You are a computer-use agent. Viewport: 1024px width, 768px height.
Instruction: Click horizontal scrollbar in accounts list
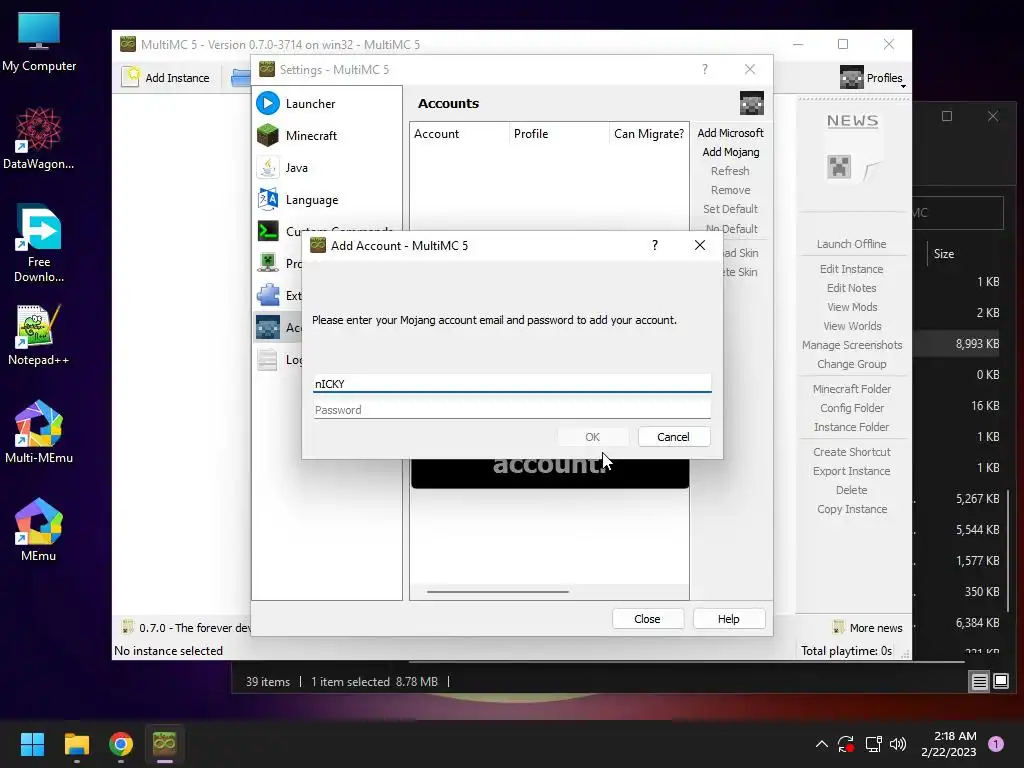coord(497,592)
